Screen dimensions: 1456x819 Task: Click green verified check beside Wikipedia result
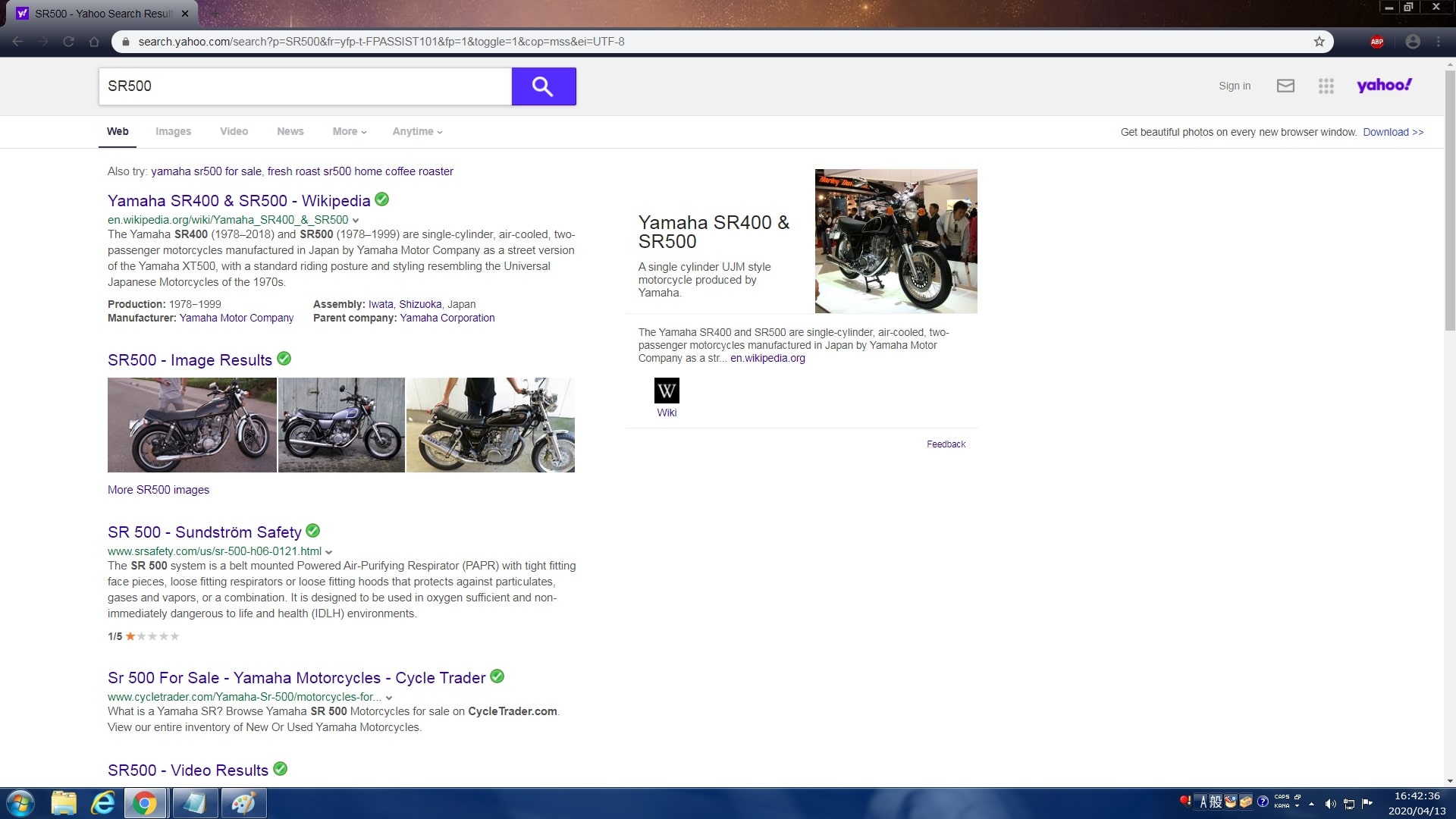point(382,199)
